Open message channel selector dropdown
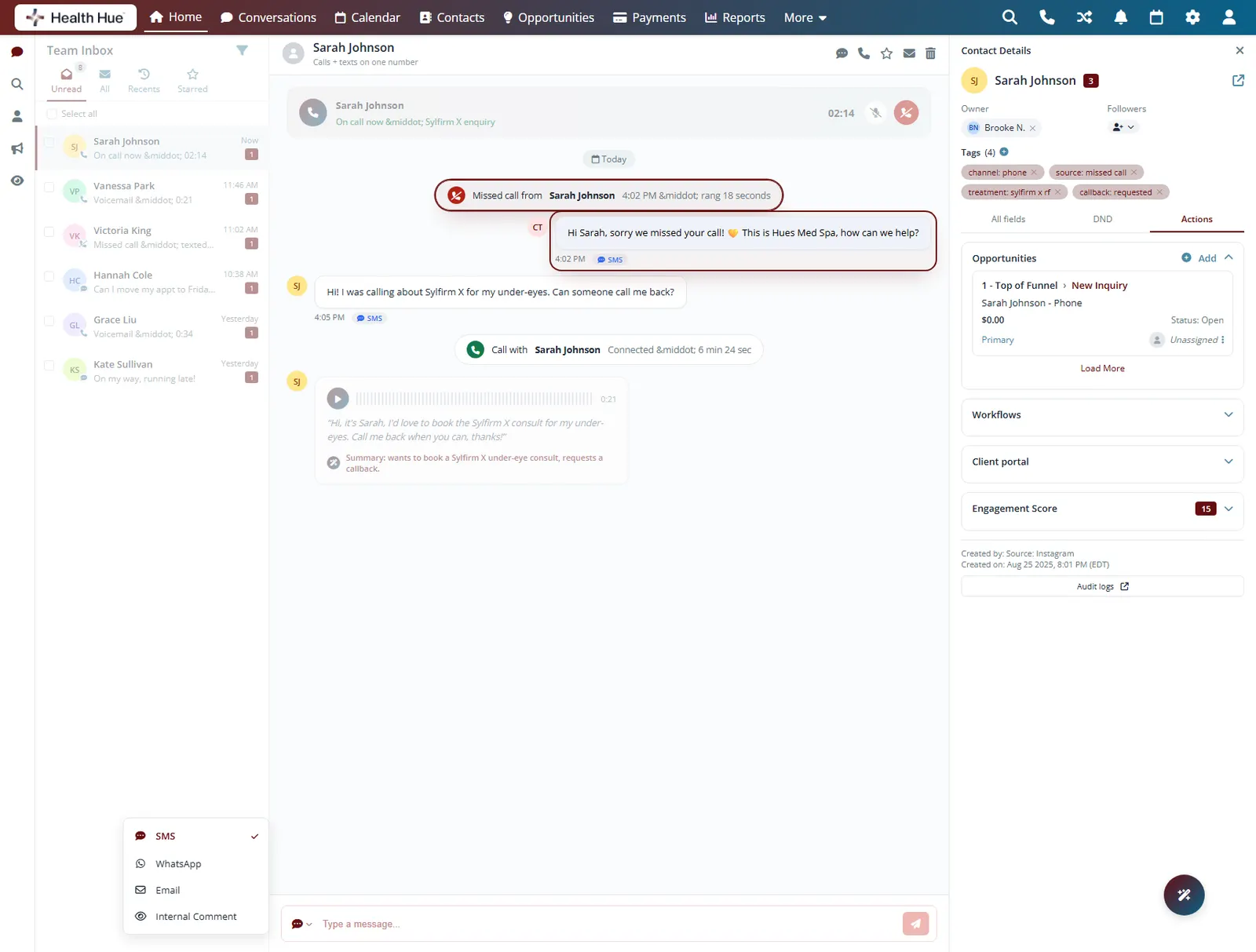 tap(302, 924)
